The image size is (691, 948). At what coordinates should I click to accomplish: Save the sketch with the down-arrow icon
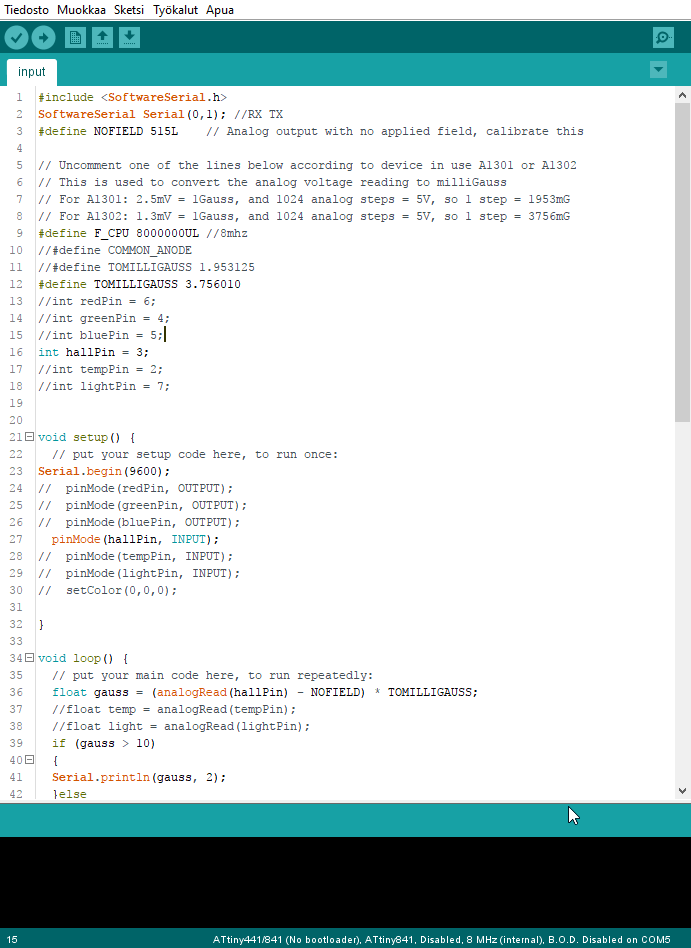coord(129,37)
